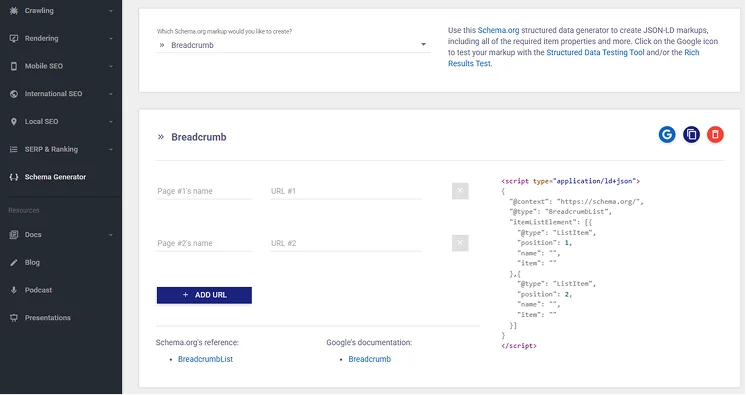
Task: Focus the Page #1's name field
Action: [204, 191]
